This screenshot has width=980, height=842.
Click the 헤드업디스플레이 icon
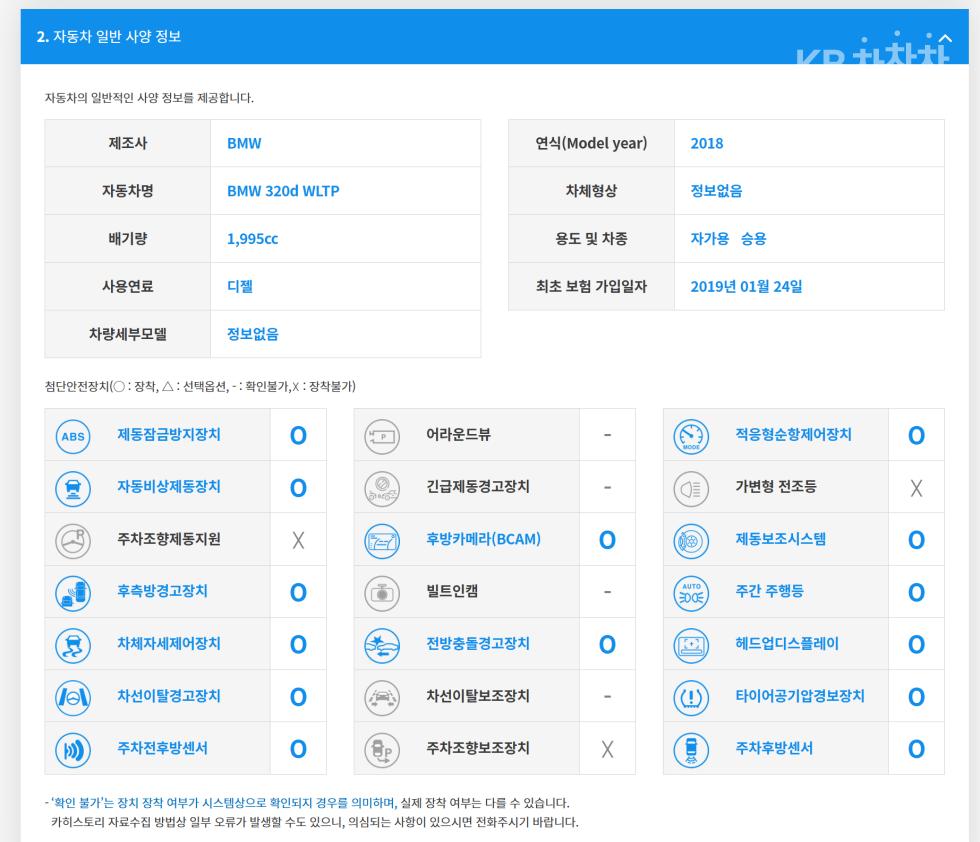pos(691,645)
